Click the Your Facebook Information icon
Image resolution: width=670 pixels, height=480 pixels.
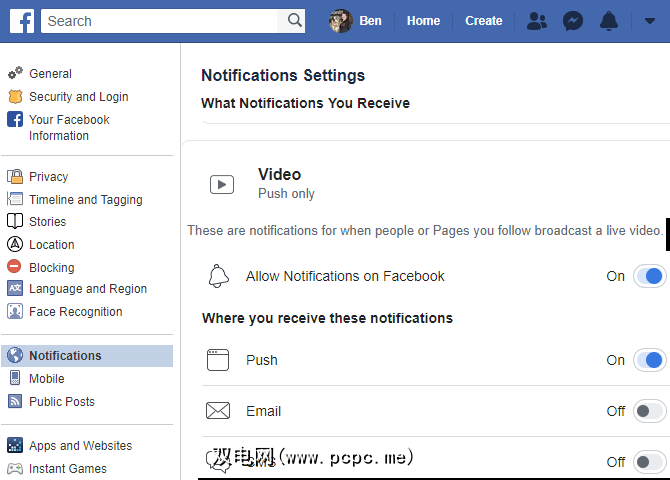[15, 119]
